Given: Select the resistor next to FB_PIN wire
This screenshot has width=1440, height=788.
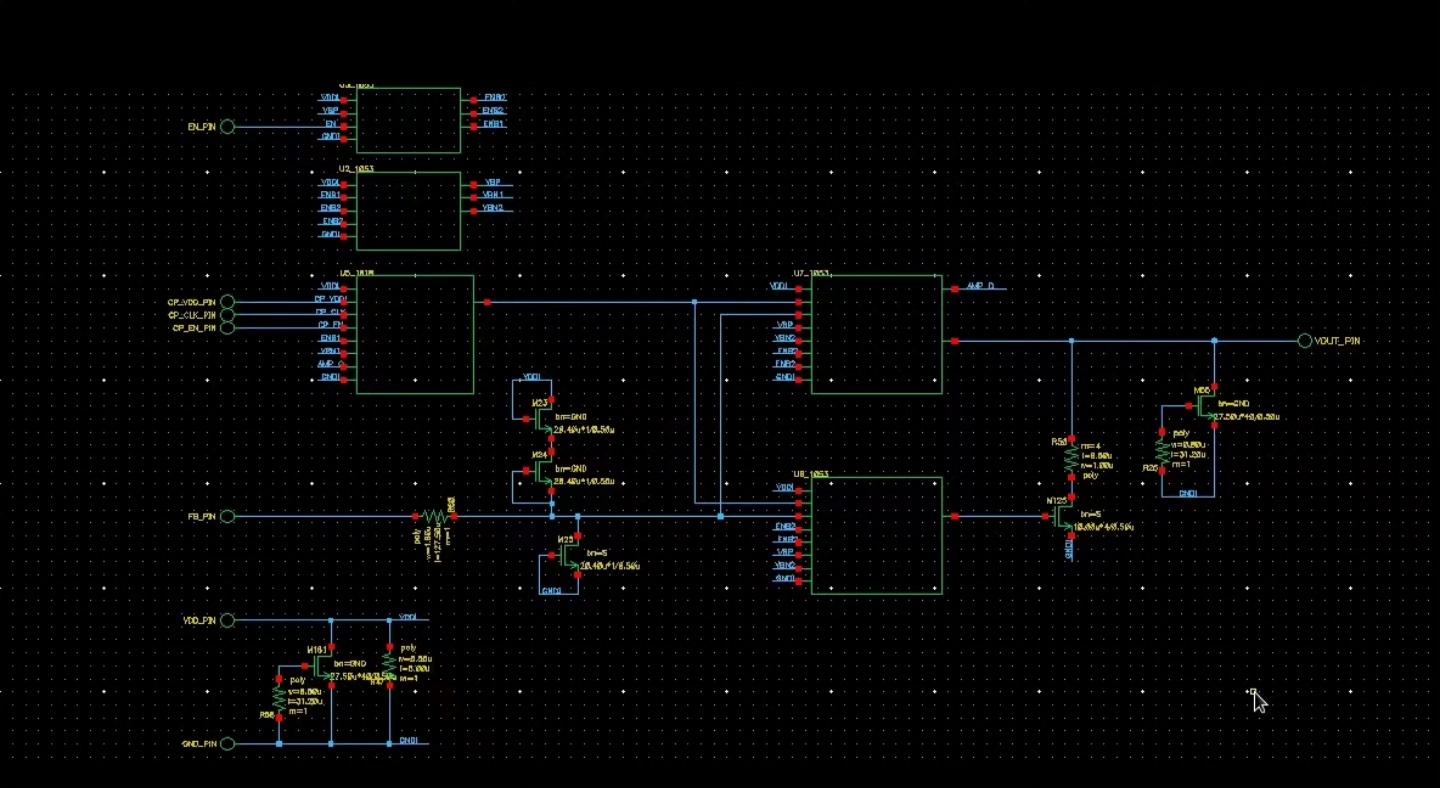Looking at the screenshot, I should (x=434, y=517).
